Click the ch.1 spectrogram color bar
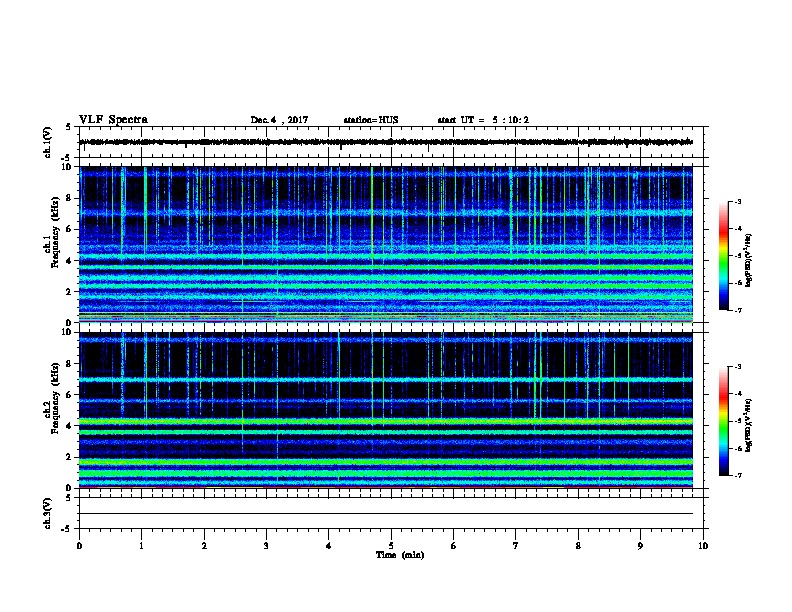Image resolution: width=792 pixels, height=612 pixels. click(x=723, y=256)
